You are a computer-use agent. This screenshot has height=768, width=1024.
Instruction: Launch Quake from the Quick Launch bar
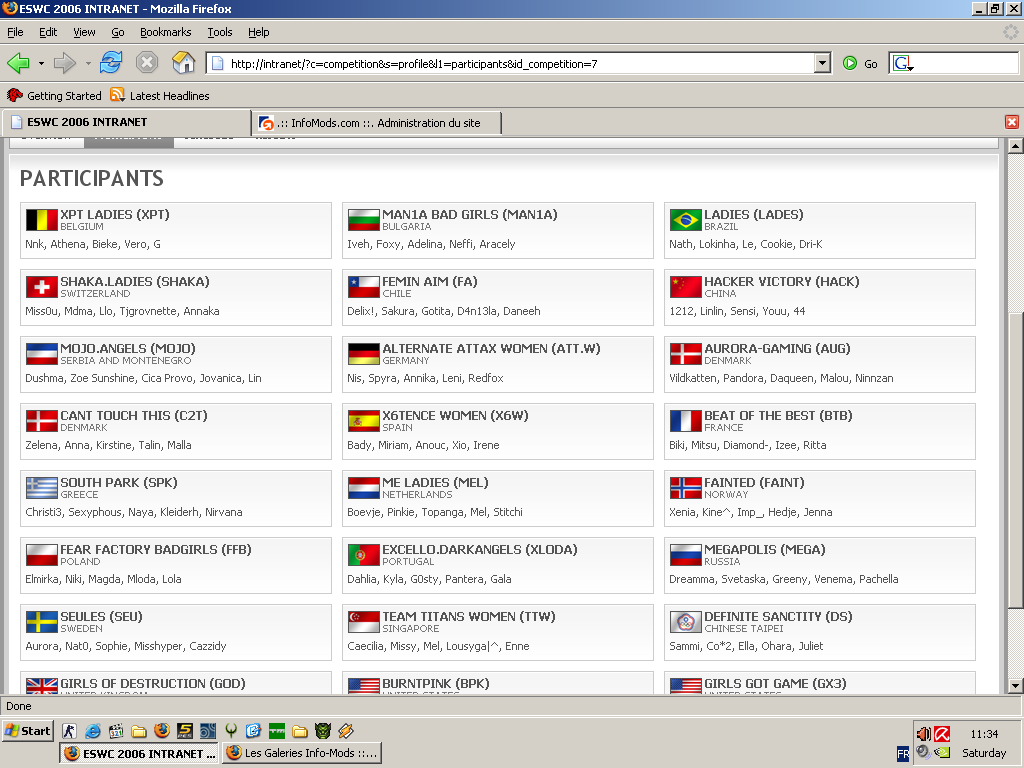231,731
